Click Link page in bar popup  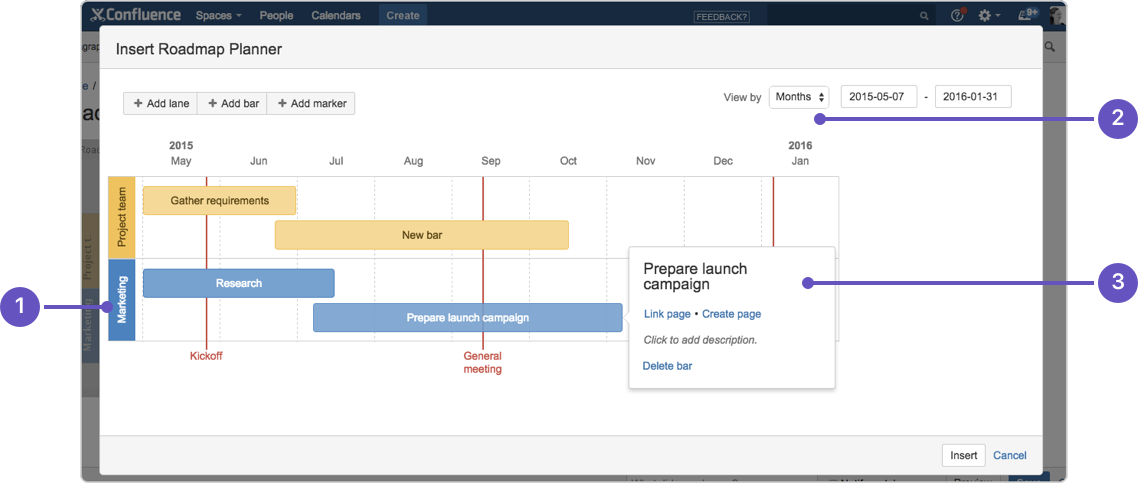tap(667, 314)
